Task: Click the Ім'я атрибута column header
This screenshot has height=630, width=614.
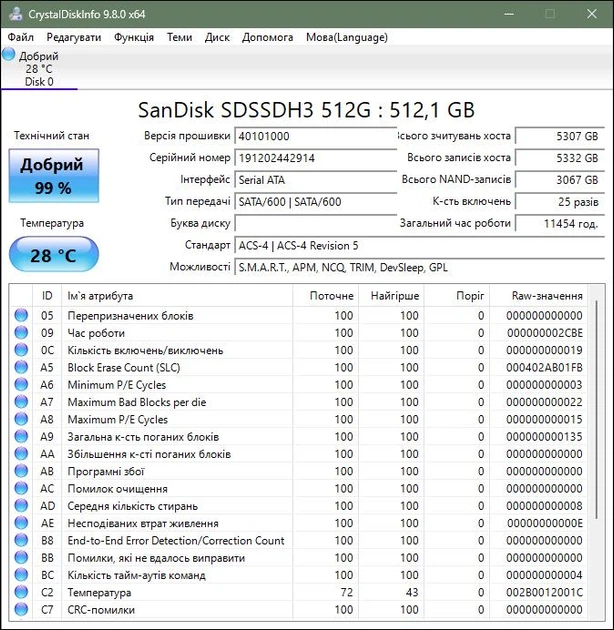Action: [177, 296]
